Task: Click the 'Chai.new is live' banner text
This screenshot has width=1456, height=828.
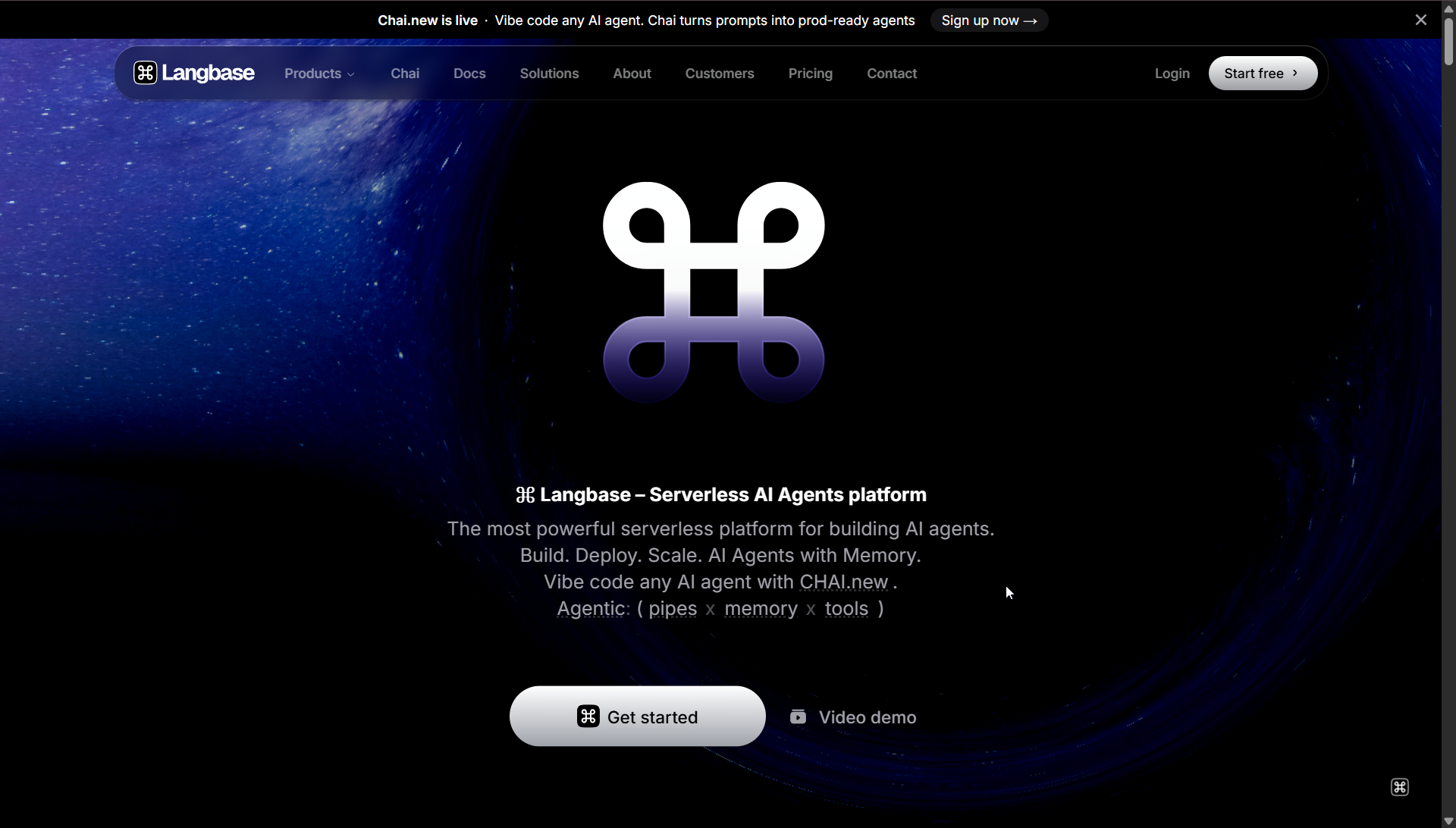Action: tap(428, 20)
